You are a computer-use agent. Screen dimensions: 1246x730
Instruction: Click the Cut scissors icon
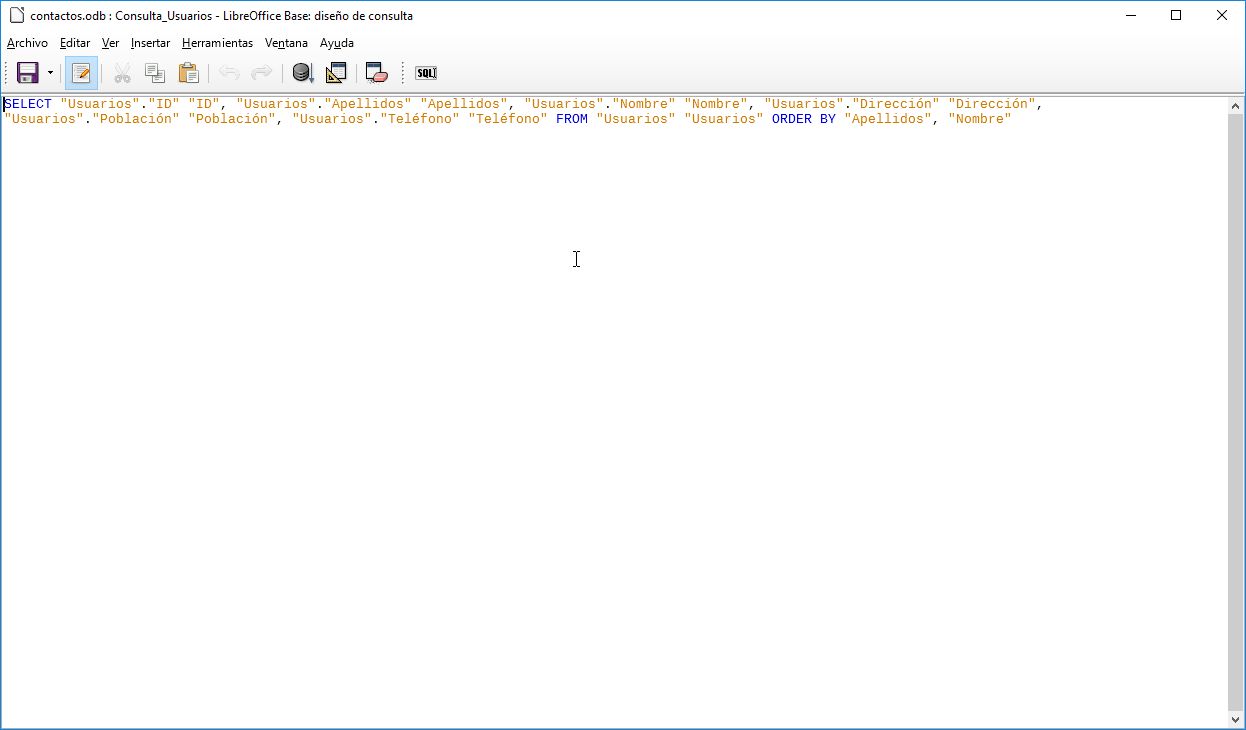pyautogui.click(x=122, y=73)
